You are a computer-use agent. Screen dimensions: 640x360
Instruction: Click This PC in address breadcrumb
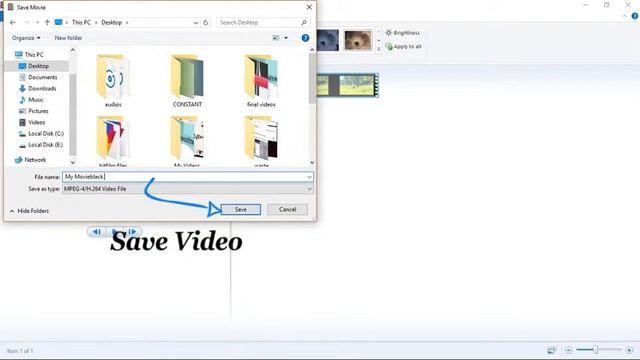81,22
